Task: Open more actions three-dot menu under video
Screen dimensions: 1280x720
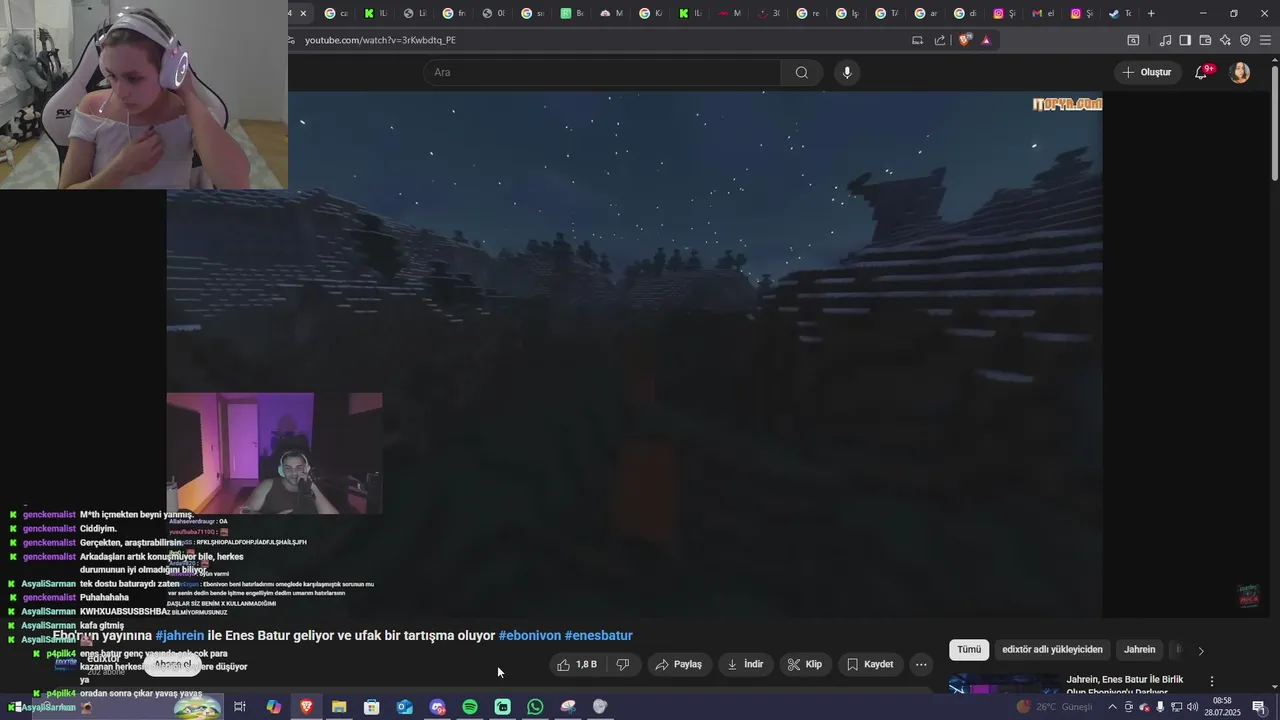Action: tap(921, 664)
